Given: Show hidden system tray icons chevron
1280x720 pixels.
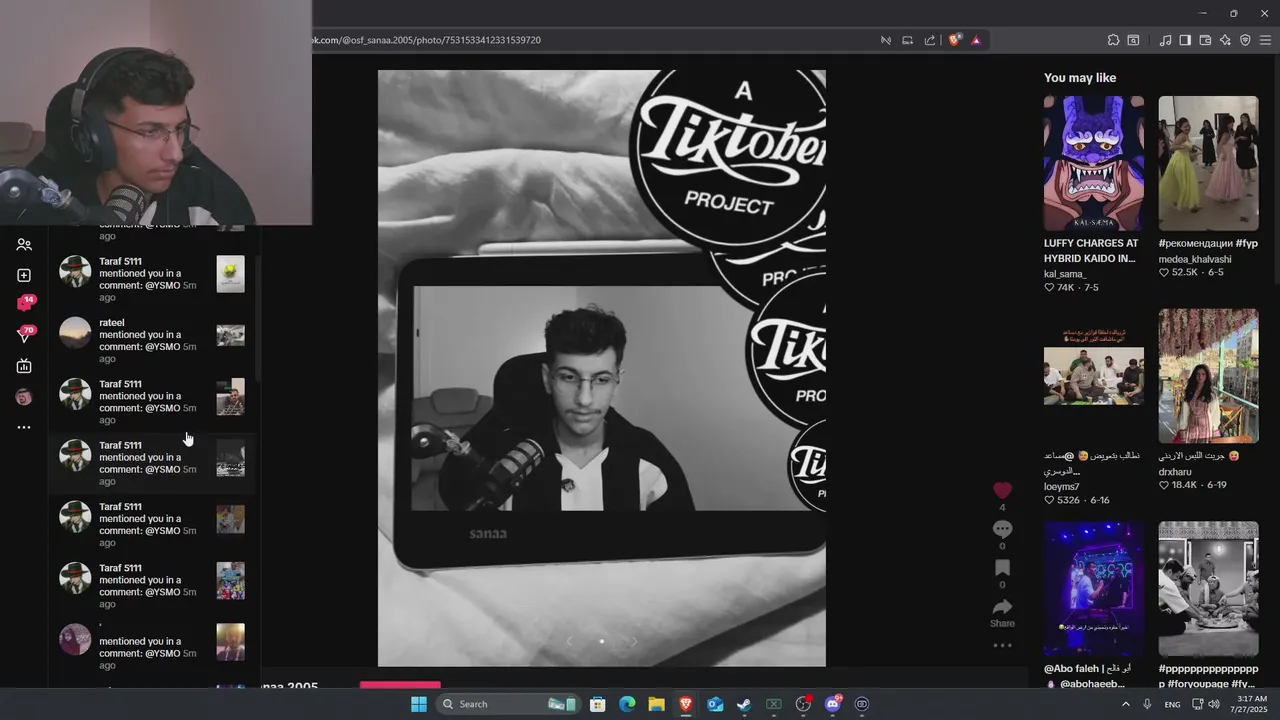Looking at the screenshot, I should coord(1125,704).
